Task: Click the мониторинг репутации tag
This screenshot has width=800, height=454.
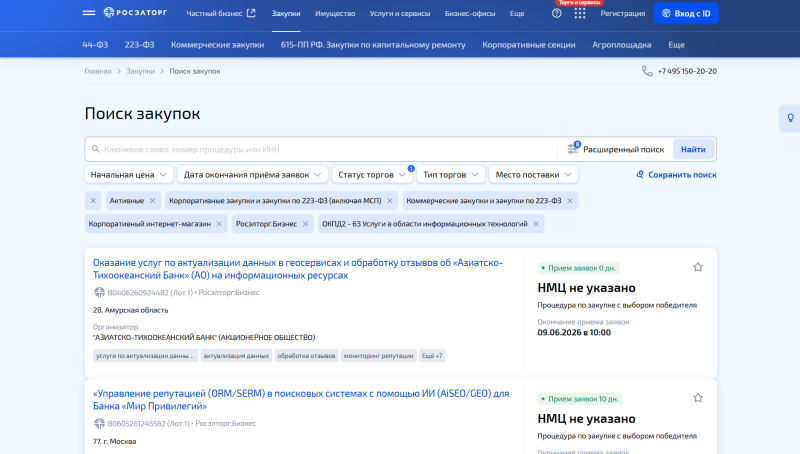Action: tap(379, 356)
